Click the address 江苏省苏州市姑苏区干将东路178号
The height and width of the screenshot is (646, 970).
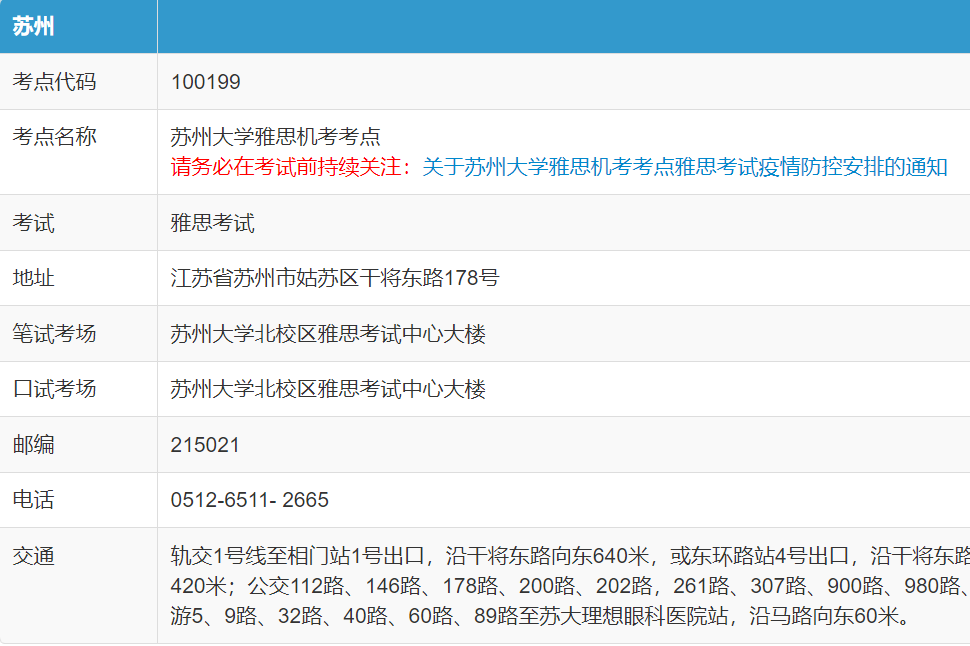click(335, 278)
